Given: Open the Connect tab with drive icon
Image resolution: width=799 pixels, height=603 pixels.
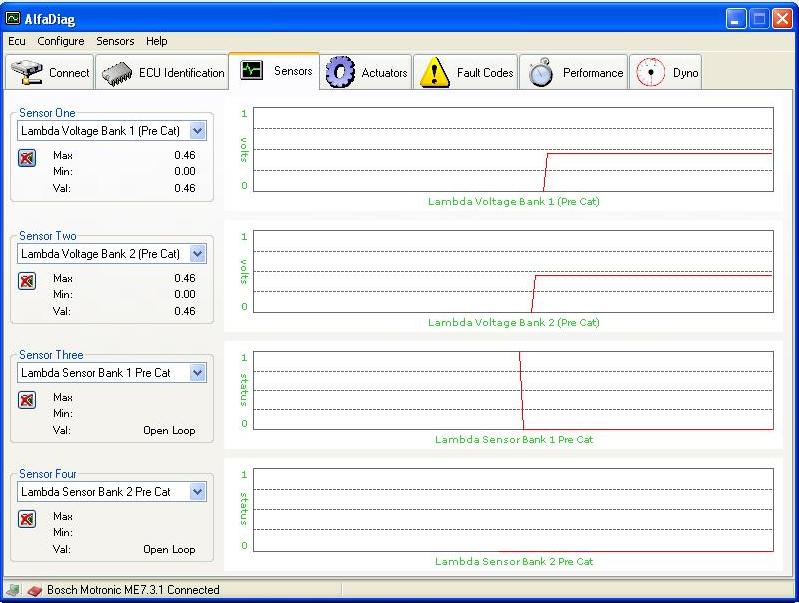Looking at the screenshot, I should point(49,72).
